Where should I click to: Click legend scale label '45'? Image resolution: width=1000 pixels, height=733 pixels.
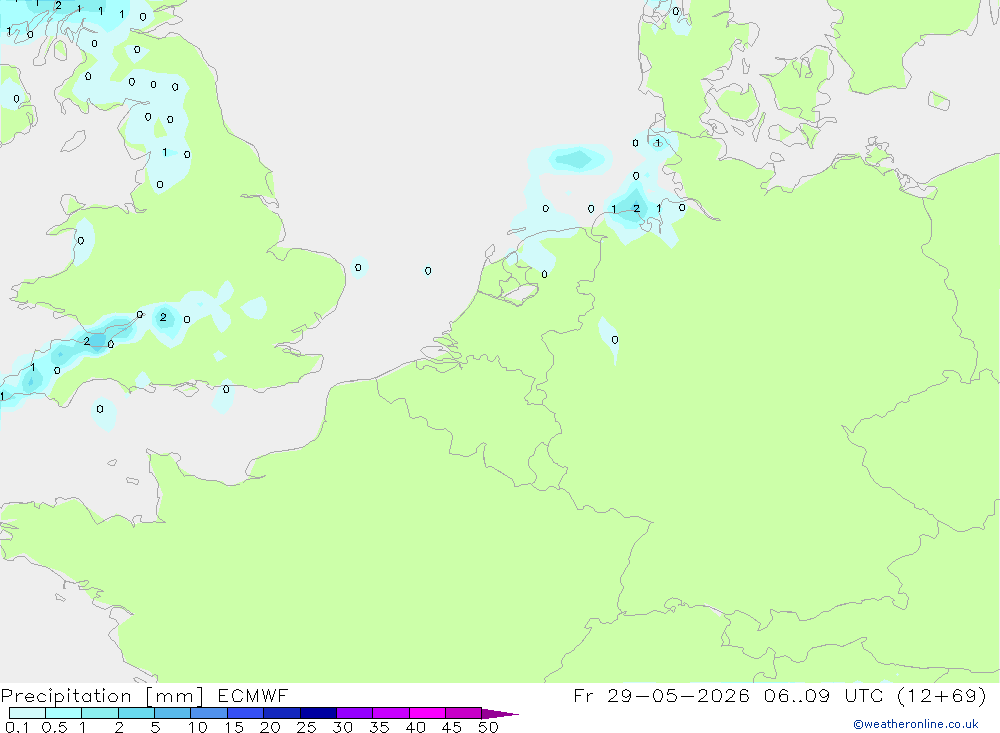452,727
